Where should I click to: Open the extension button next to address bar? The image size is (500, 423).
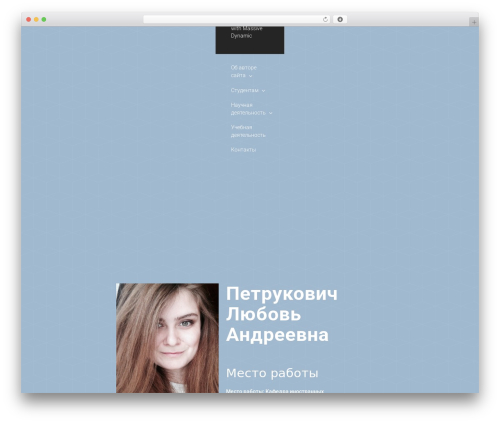pos(340,20)
